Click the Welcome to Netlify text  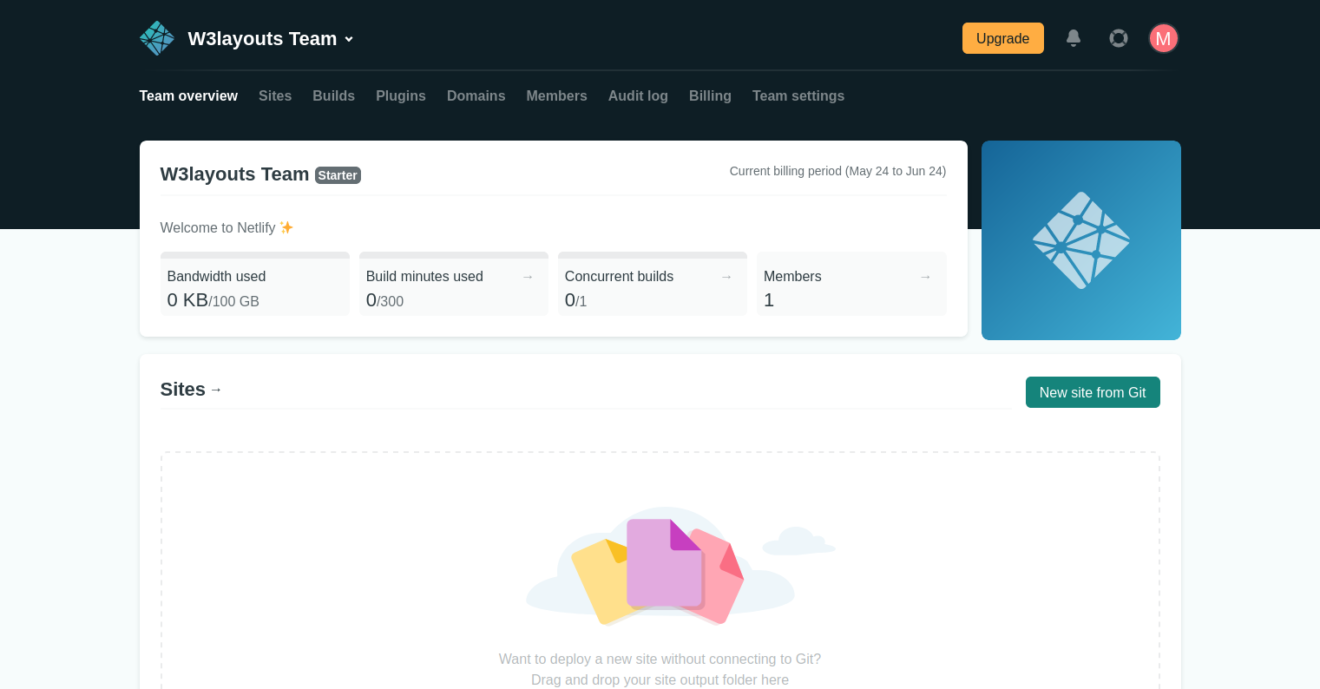click(x=226, y=228)
